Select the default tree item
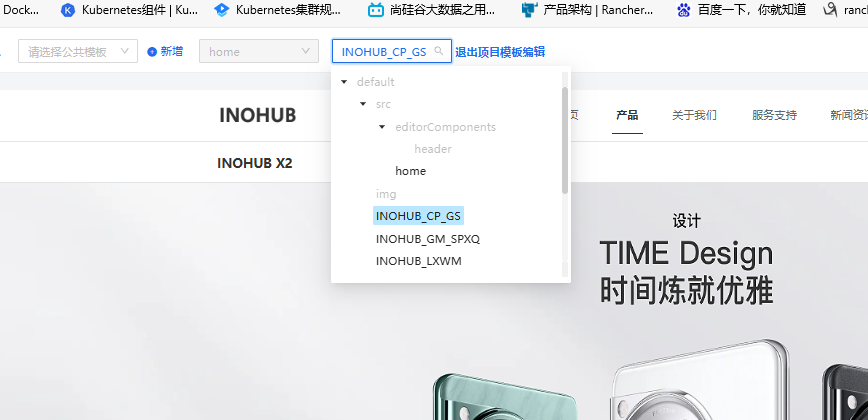Viewport: 868px width, 420px height. [375, 82]
